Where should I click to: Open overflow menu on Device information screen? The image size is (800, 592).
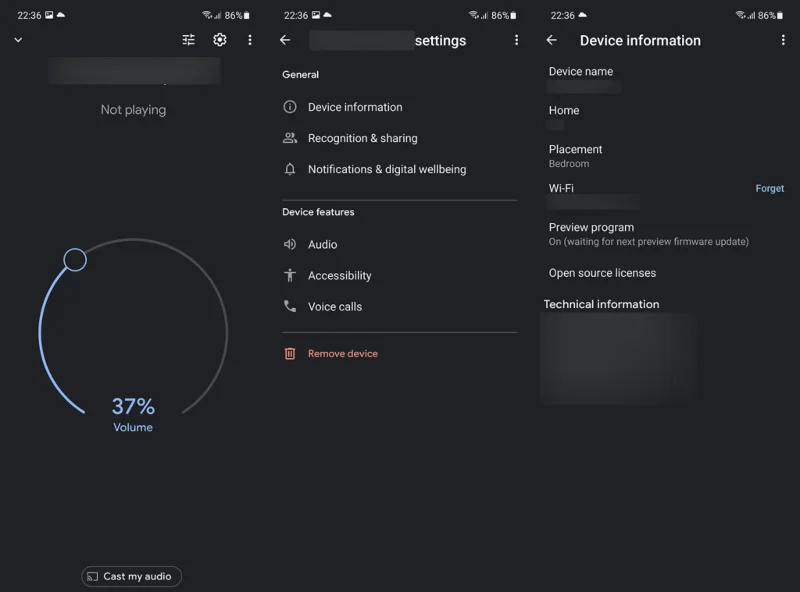click(783, 40)
